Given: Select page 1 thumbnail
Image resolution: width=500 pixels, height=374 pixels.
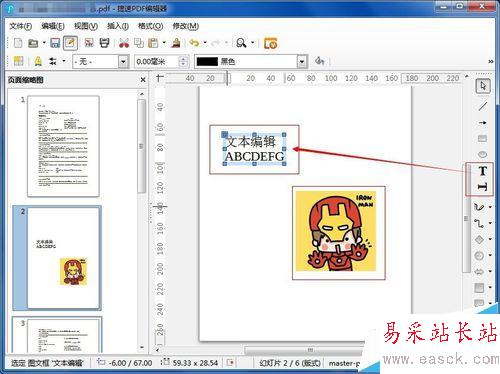Looking at the screenshot, I should tap(63, 146).
